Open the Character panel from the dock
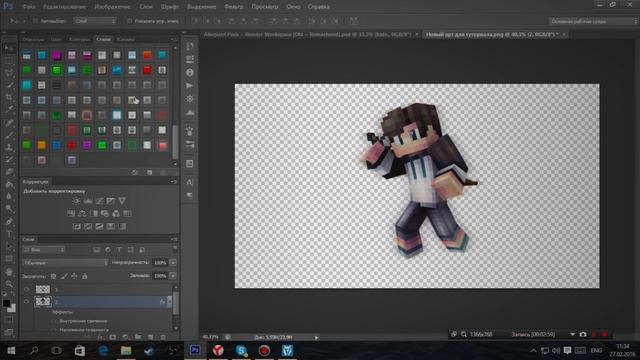The width and height of the screenshot is (640, 360). pyautogui.click(x=190, y=182)
